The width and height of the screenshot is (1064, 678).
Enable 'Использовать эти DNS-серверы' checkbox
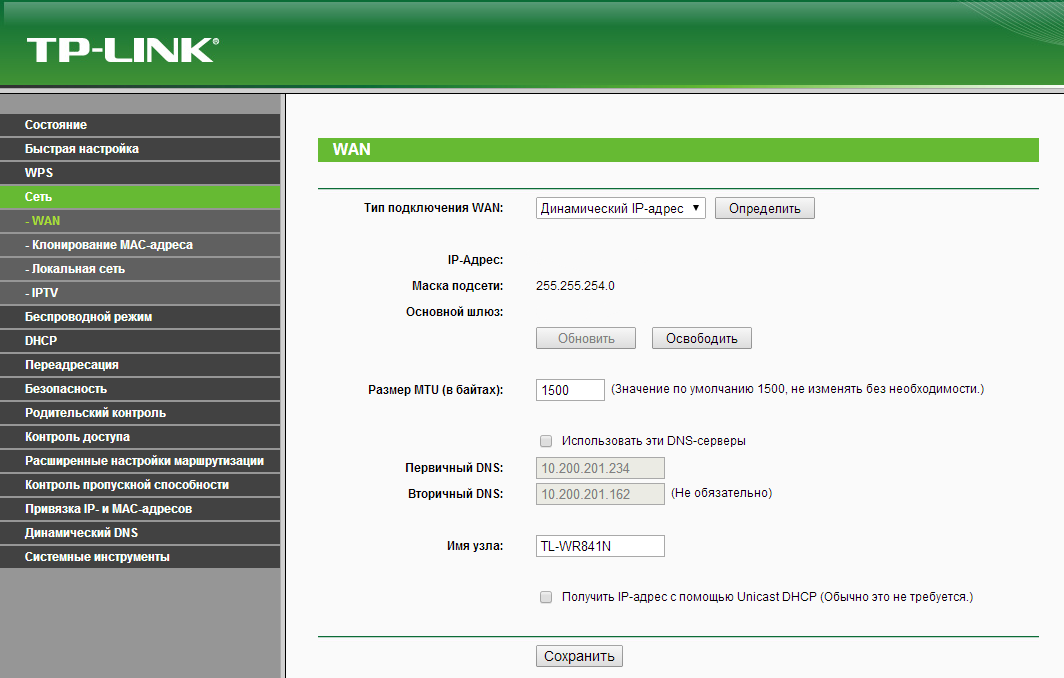[x=546, y=441]
